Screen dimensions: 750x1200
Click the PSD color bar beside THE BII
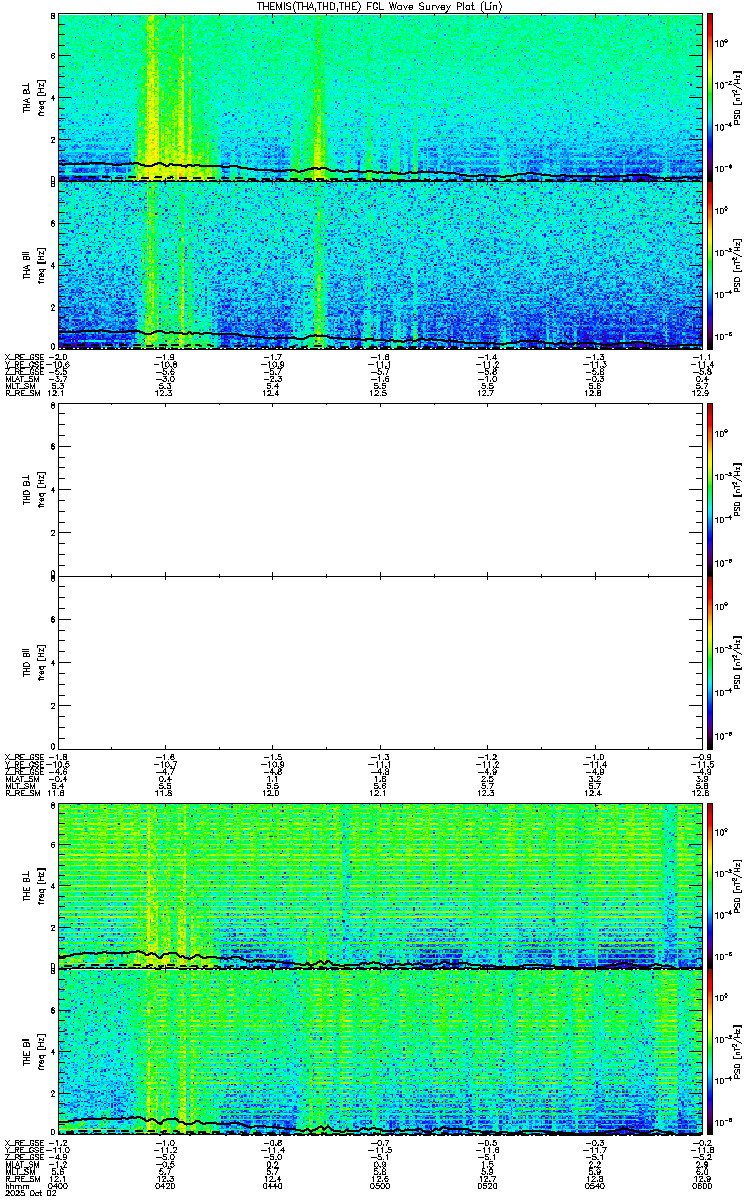[x=711, y=1051]
